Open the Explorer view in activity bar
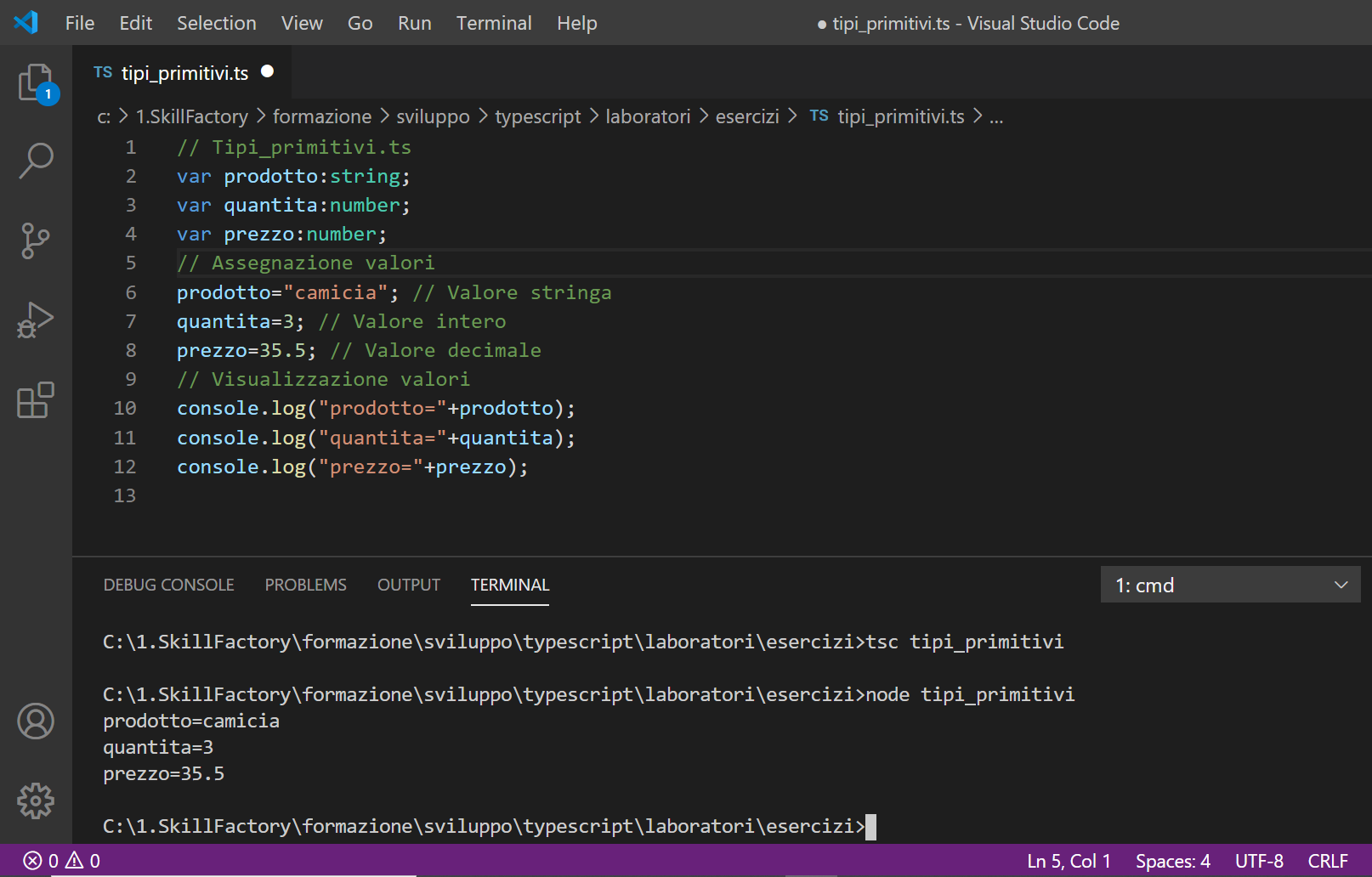Image resolution: width=1372 pixels, height=877 pixels. tap(36, 83)
